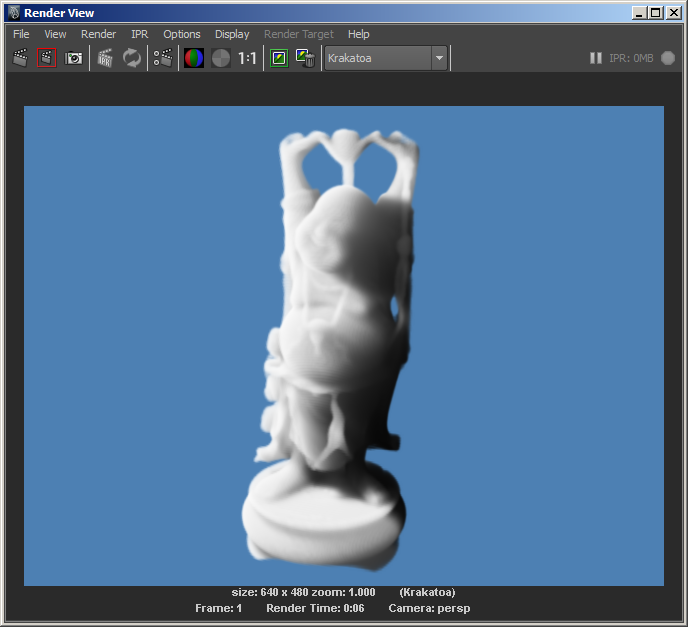Click the 'Frame: 1' status text

219,608
